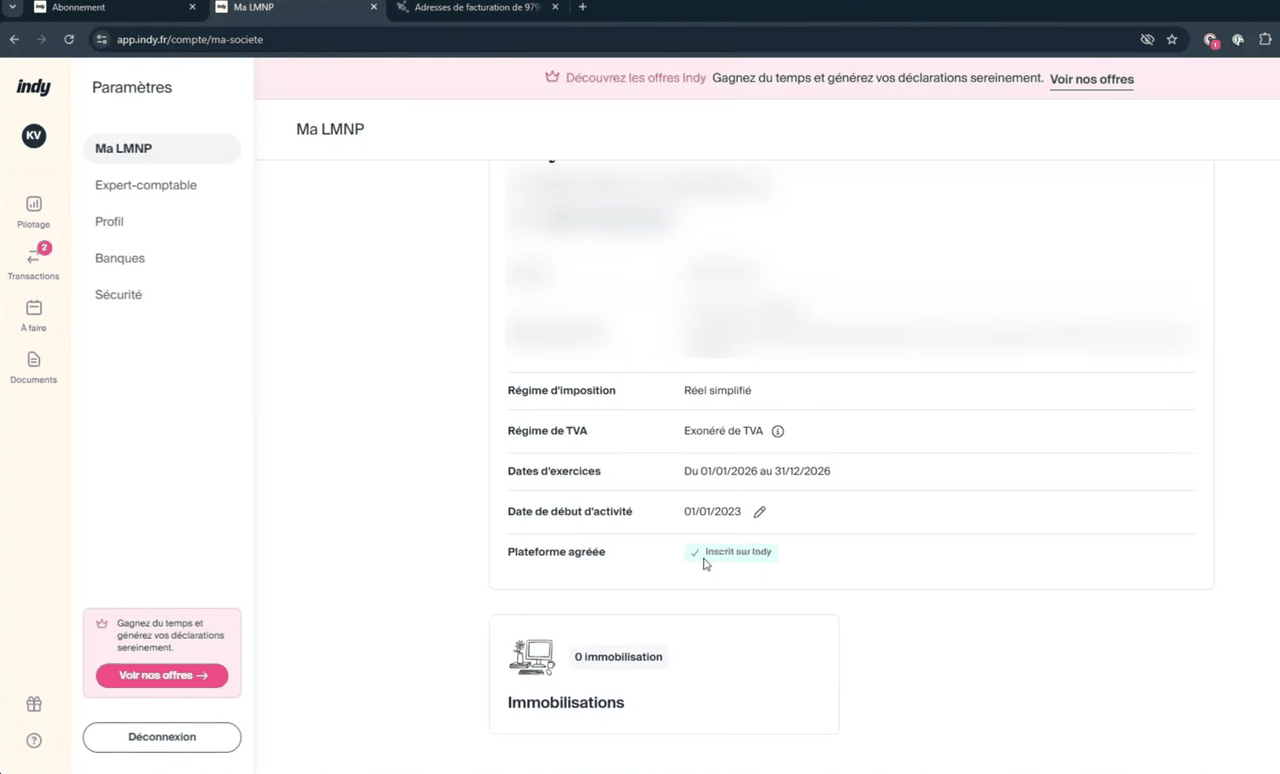Click the gift icon in sidebar

coord(34,704)
